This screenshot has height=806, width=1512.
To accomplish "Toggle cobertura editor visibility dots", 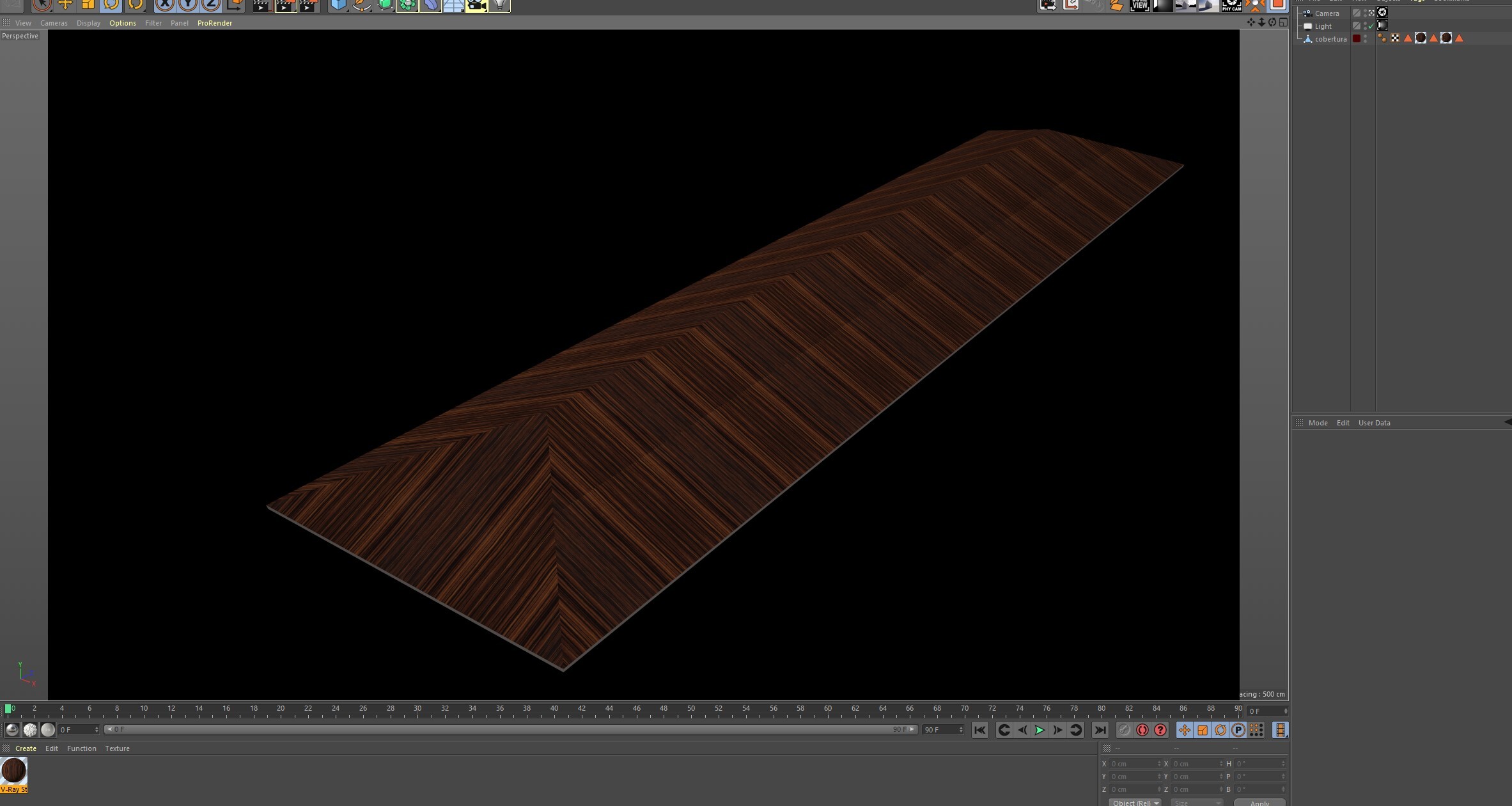I will [x=1366, y=38].
